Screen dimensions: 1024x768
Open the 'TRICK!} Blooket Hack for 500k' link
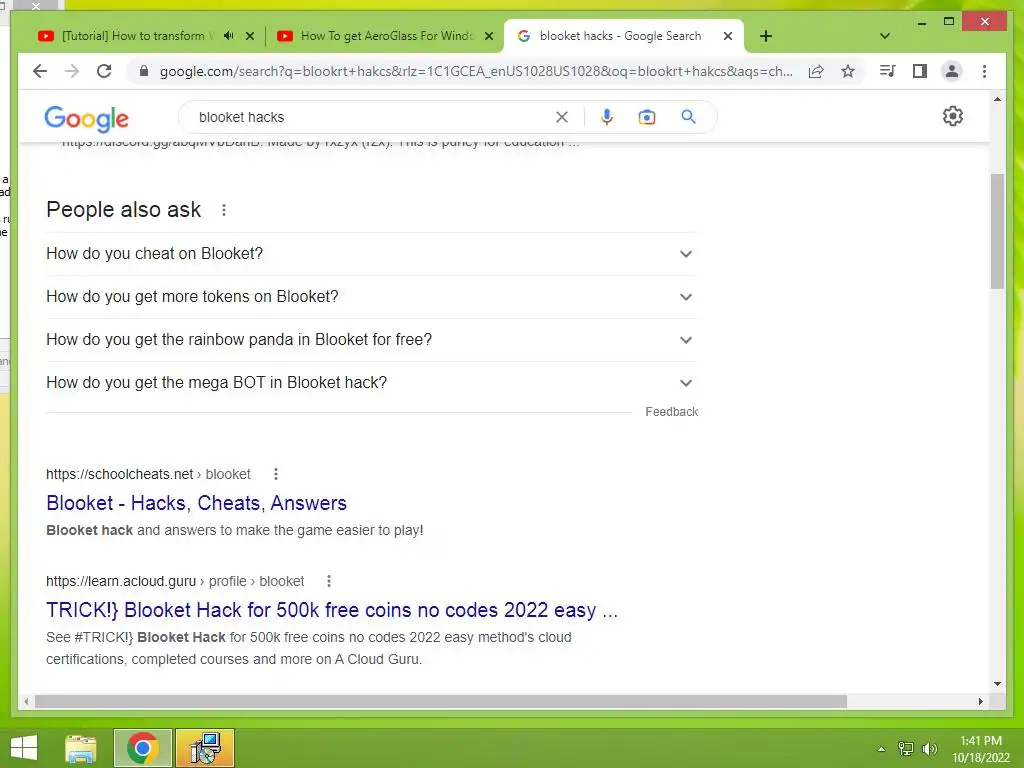pyautogui.click(x=332, y=610)
